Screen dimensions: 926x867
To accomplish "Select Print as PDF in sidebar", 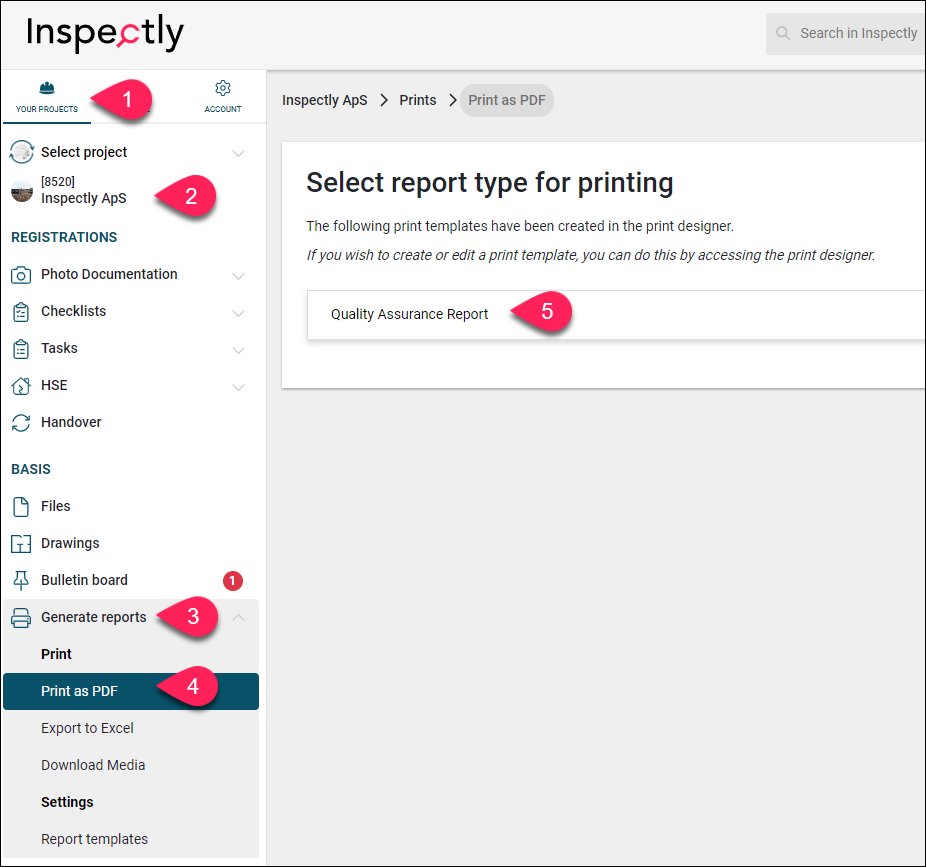I will coord(131,692).
